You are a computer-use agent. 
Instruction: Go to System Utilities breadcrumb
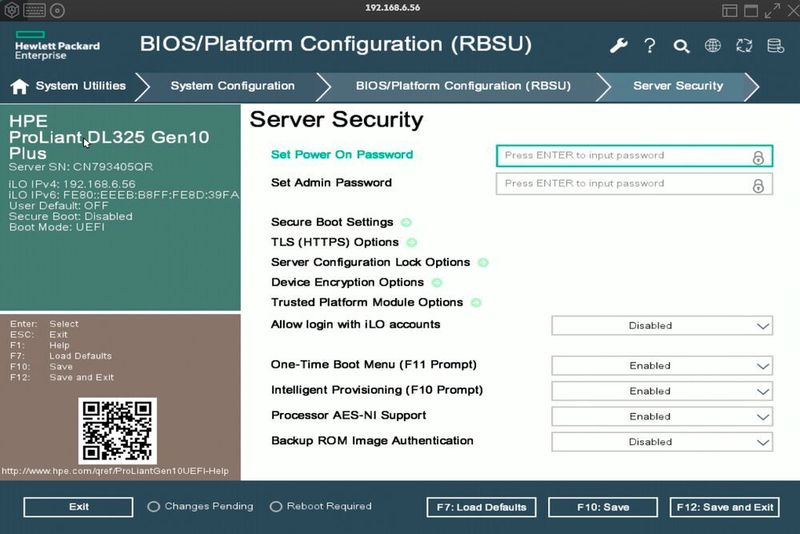(x=81, y=86)
